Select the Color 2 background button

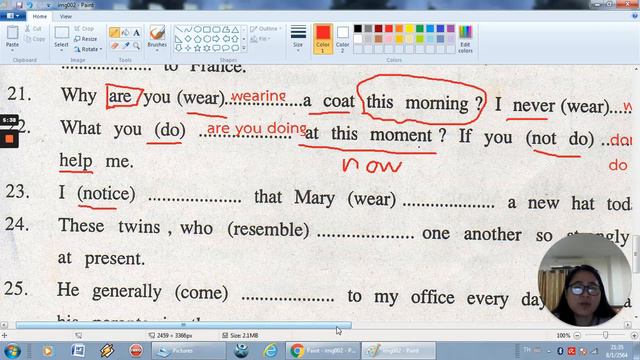click(x=342, y=39)
